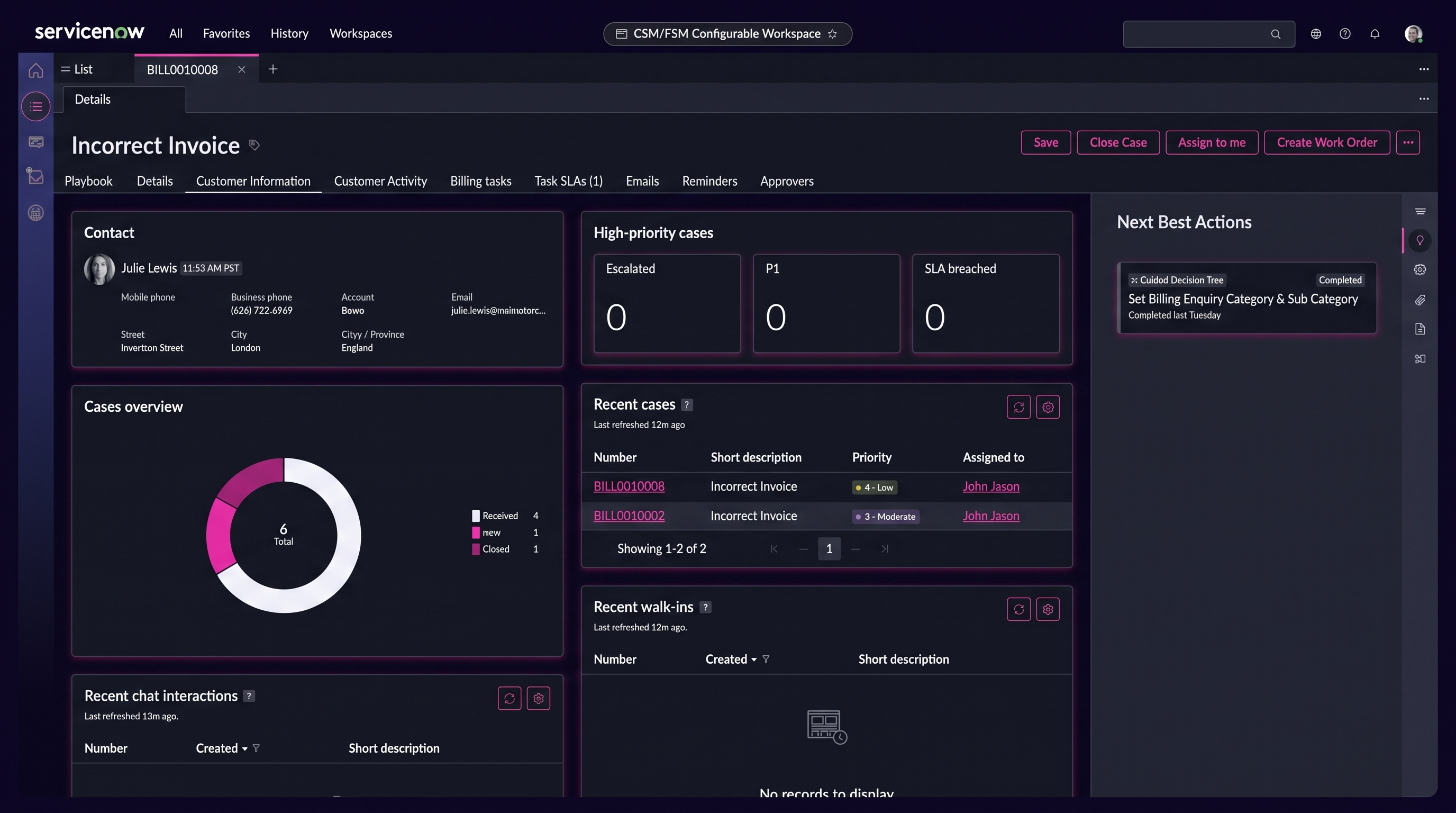
Task: Open the document icon in right rail
Action: pos(1420,330)
